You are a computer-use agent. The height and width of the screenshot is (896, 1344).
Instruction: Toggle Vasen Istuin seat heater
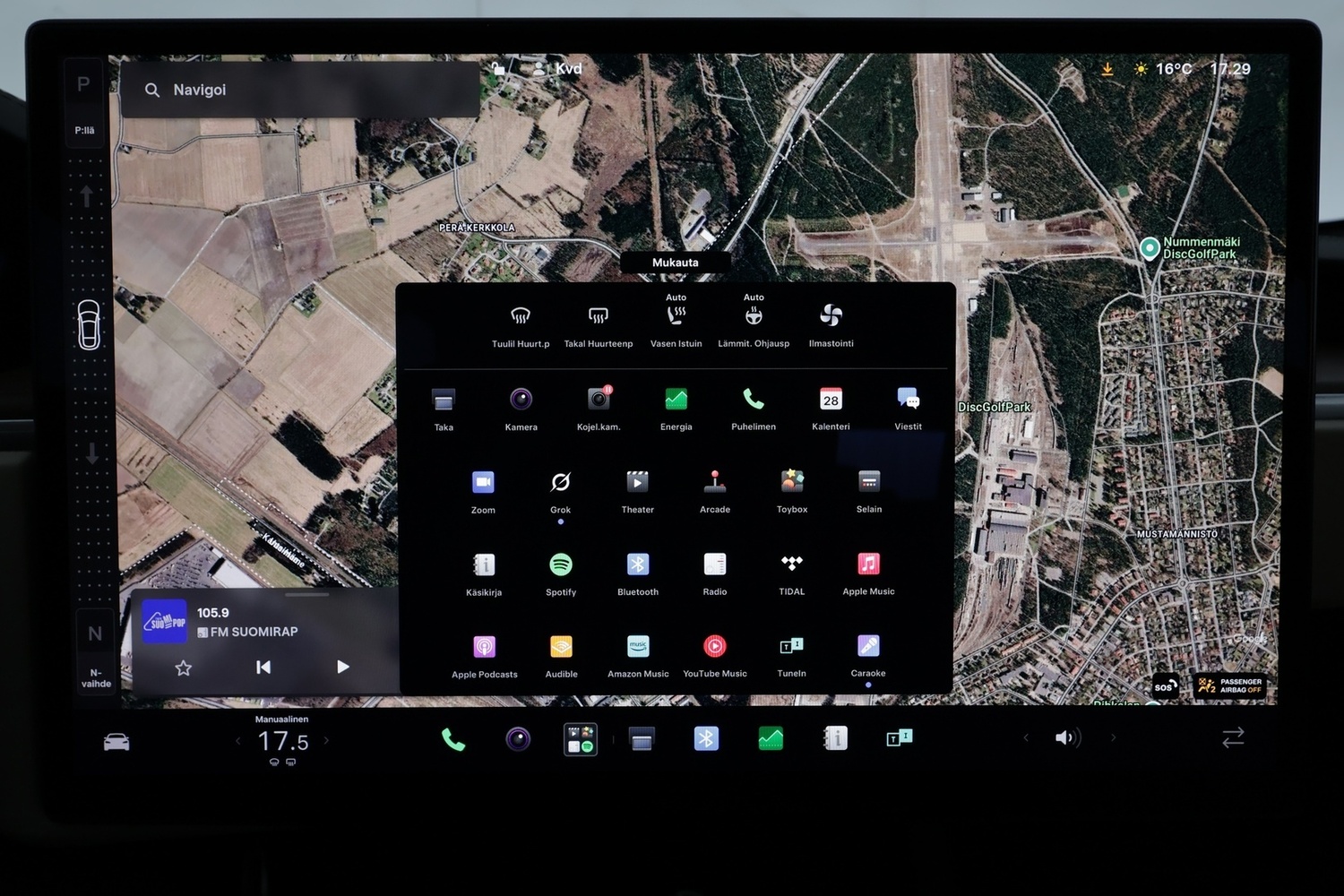[x=676, y=315]
